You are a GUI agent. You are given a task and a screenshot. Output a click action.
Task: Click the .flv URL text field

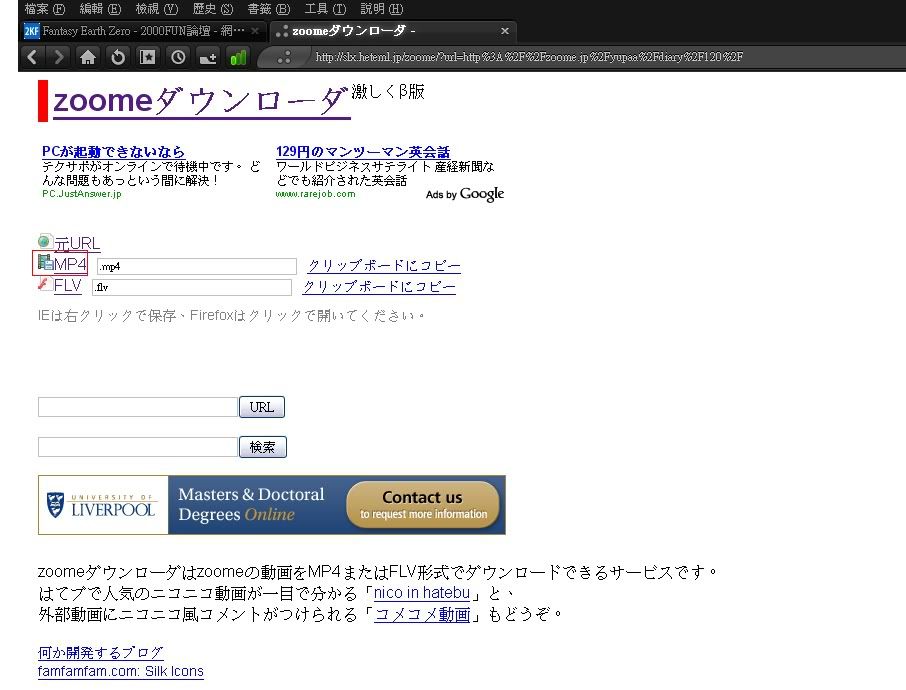click(191, 287)
